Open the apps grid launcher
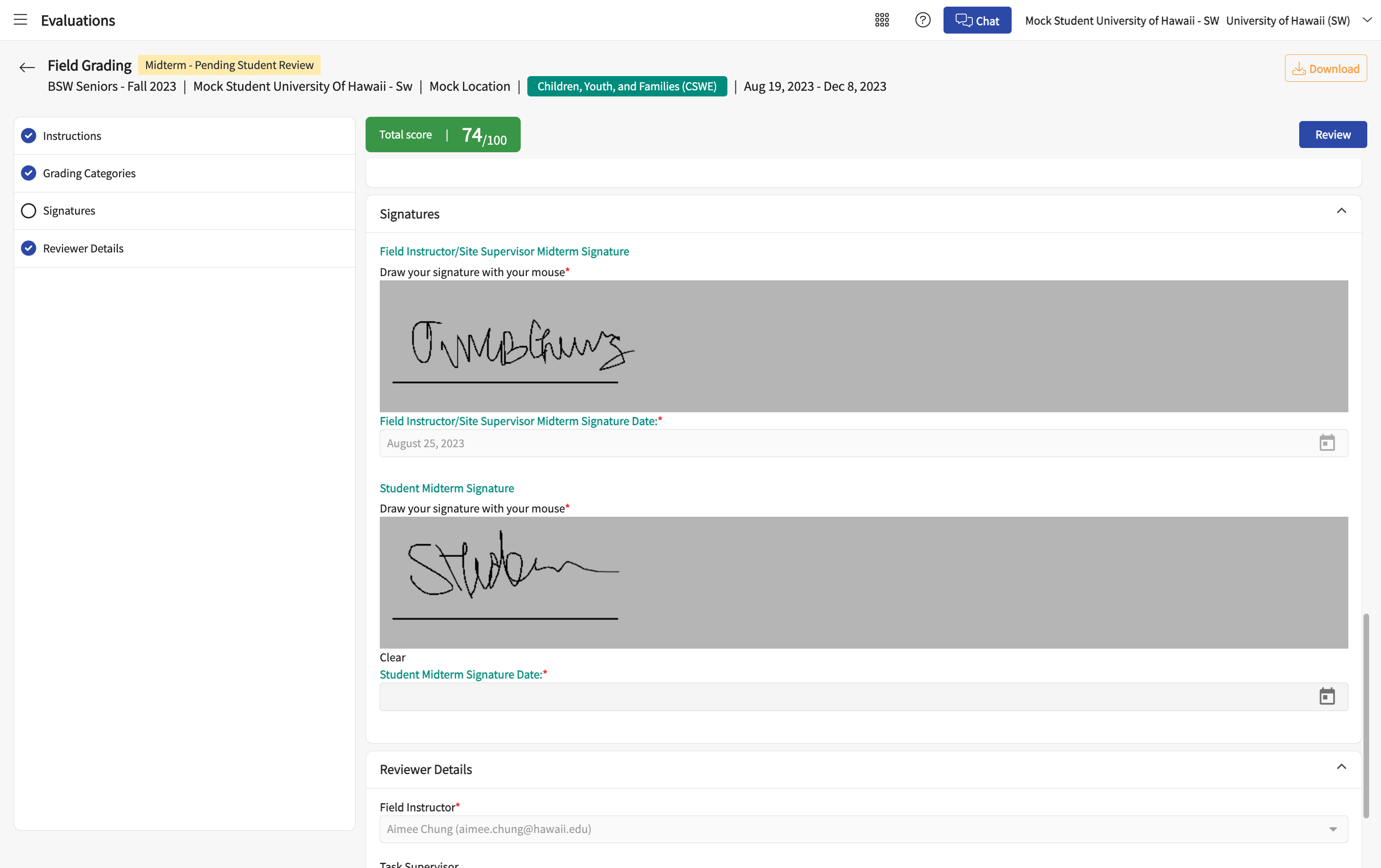 (x=882, y=20)
